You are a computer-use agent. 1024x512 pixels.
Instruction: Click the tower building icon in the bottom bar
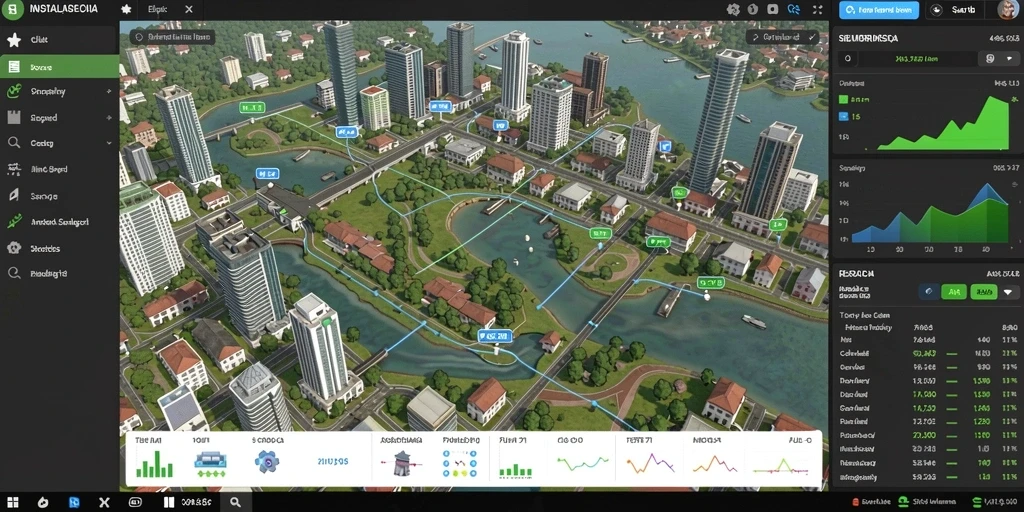click(x=400, y=463)
